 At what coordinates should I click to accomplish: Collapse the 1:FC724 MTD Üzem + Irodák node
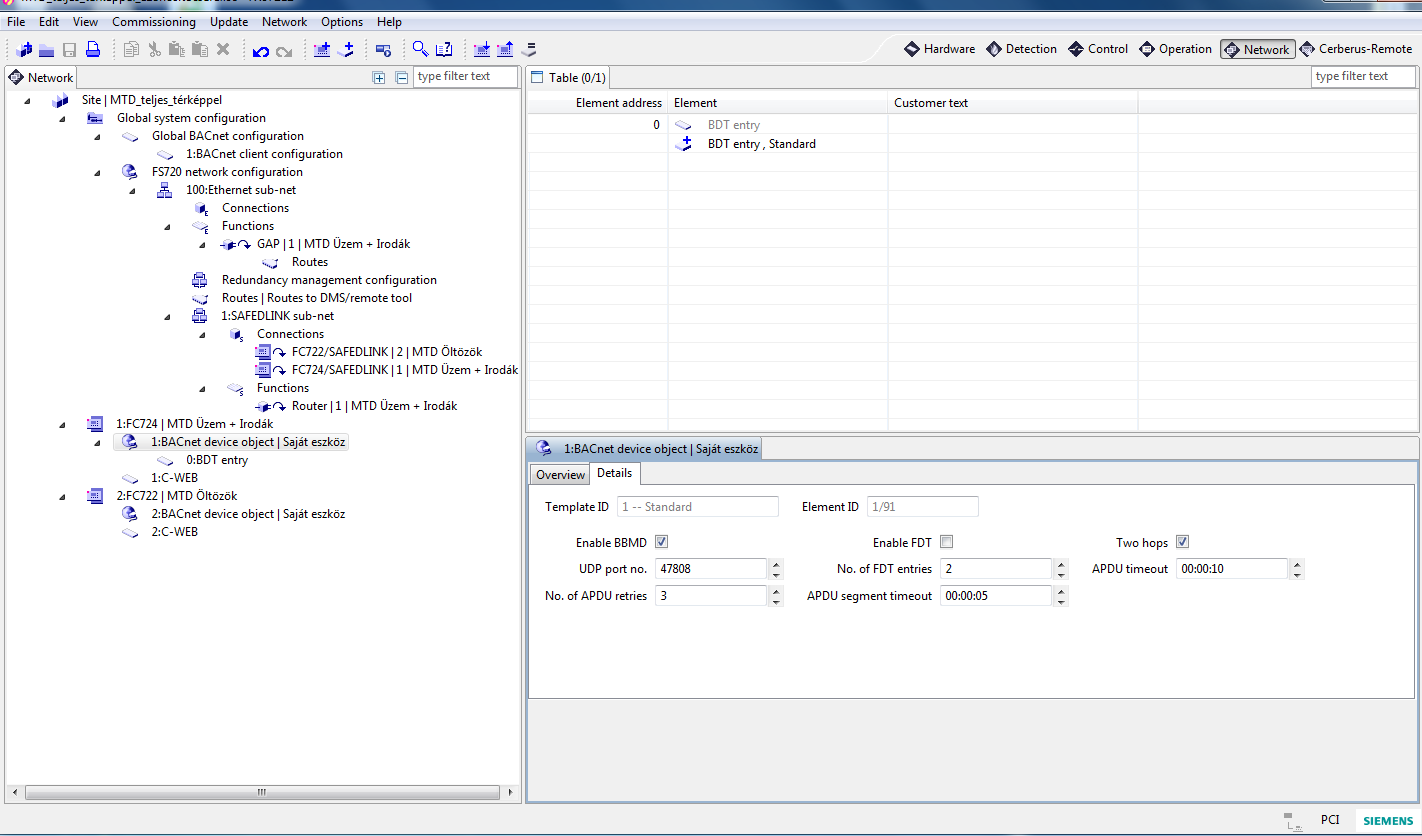click(x=62, y=424)
